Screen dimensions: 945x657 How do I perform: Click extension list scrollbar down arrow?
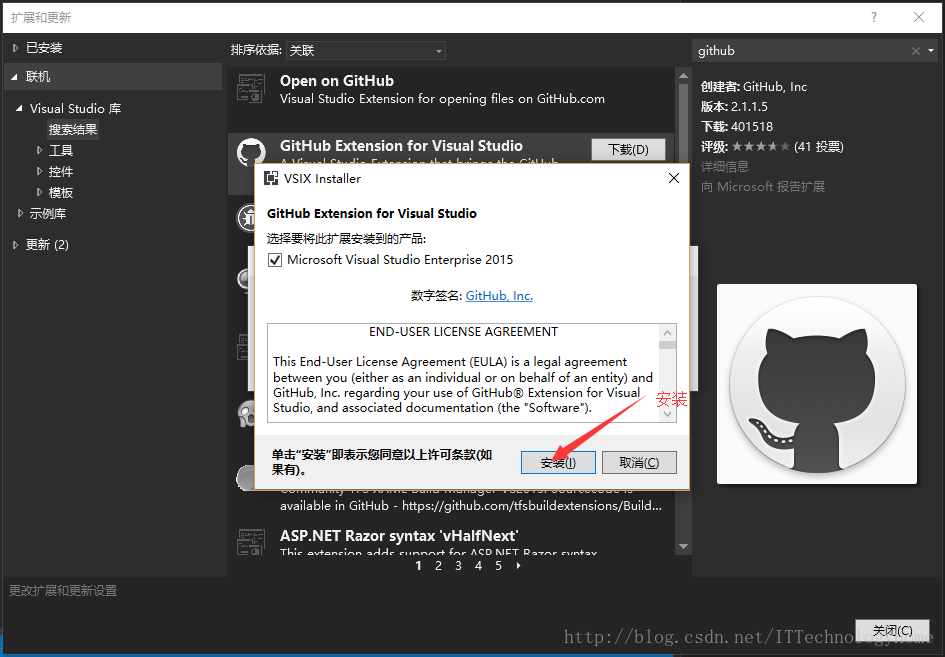[683, 547]
